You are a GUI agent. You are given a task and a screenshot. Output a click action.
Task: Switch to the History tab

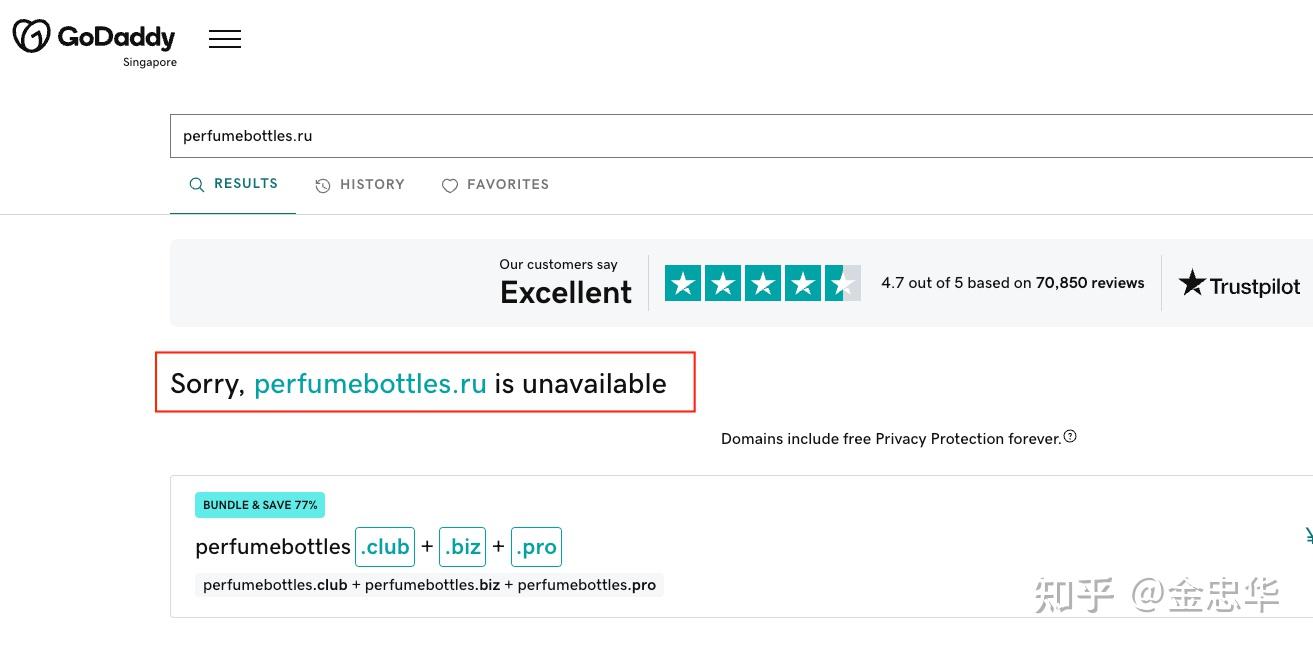[x=360, y=185]
